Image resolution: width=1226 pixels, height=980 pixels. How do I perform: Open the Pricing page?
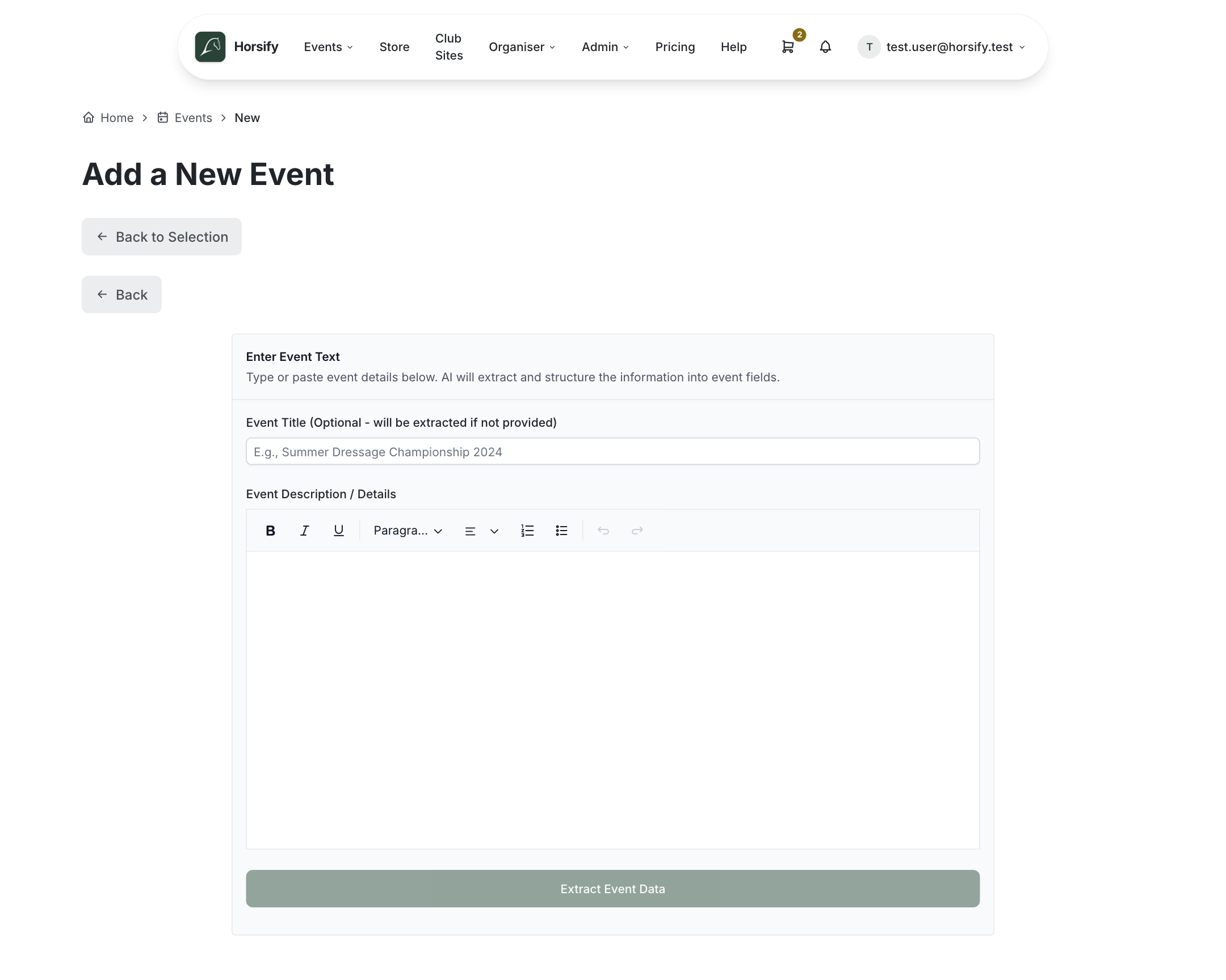(674, 47)
